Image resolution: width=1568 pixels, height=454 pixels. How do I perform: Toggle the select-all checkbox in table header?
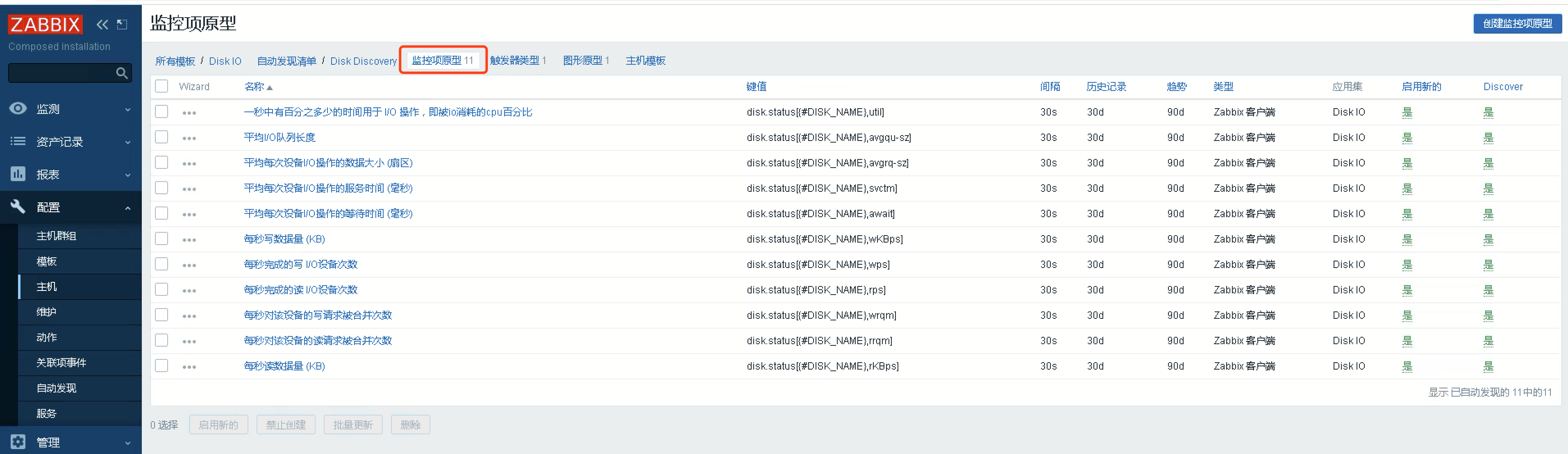click(161, 86)
